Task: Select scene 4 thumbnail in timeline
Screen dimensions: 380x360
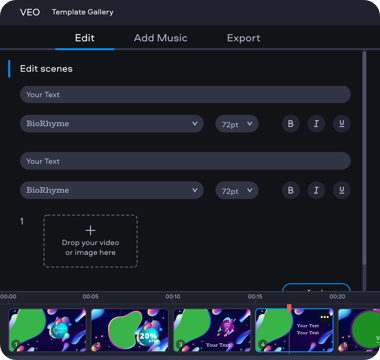Action: pyautogui.click(x=294, y=330)
